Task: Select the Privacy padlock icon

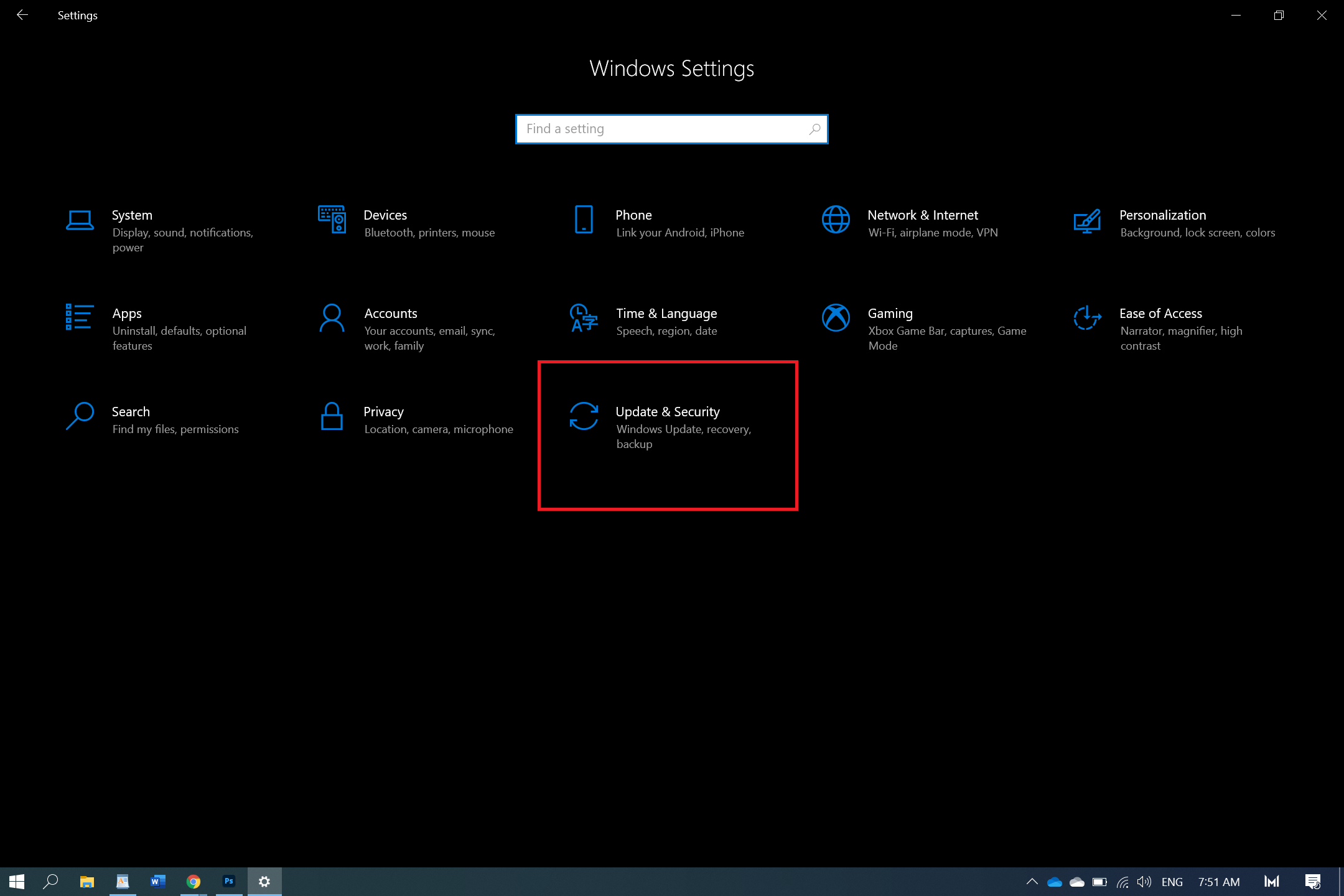Action: tap(332, 416)
